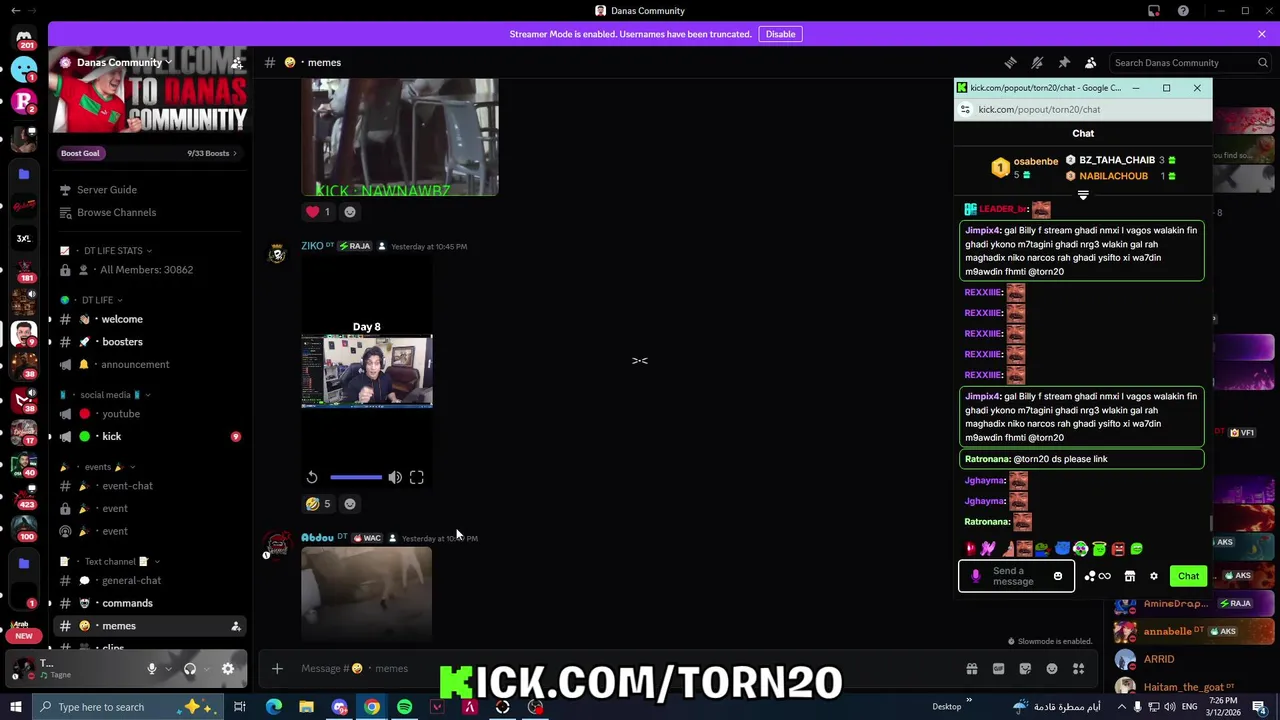Dismiss the Streamer Mode purple banner
The width and height of the screenshot is (1280, 720).
(1262, 34)
